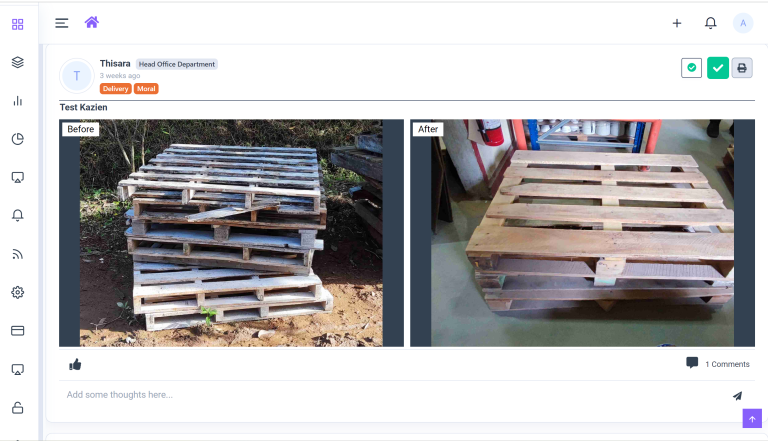The width and height of the screenshot is (768, 441).
Task: Go to home via house icon
Action: (92, 22)
